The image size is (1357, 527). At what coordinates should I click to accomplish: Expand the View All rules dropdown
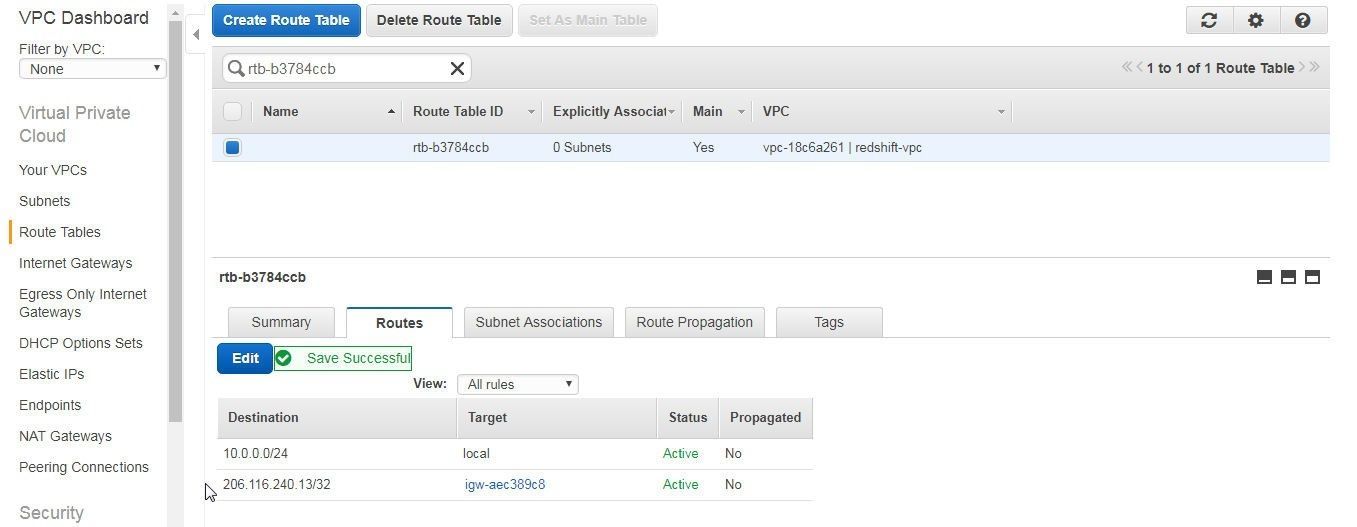pyautogui.click(x=517, y=384)
